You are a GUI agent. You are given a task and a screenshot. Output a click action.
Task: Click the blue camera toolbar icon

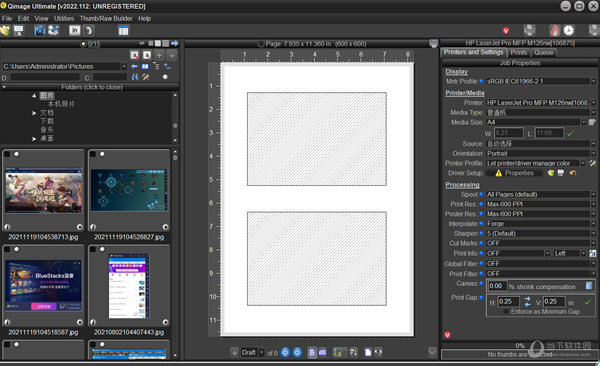pos(39,30)
